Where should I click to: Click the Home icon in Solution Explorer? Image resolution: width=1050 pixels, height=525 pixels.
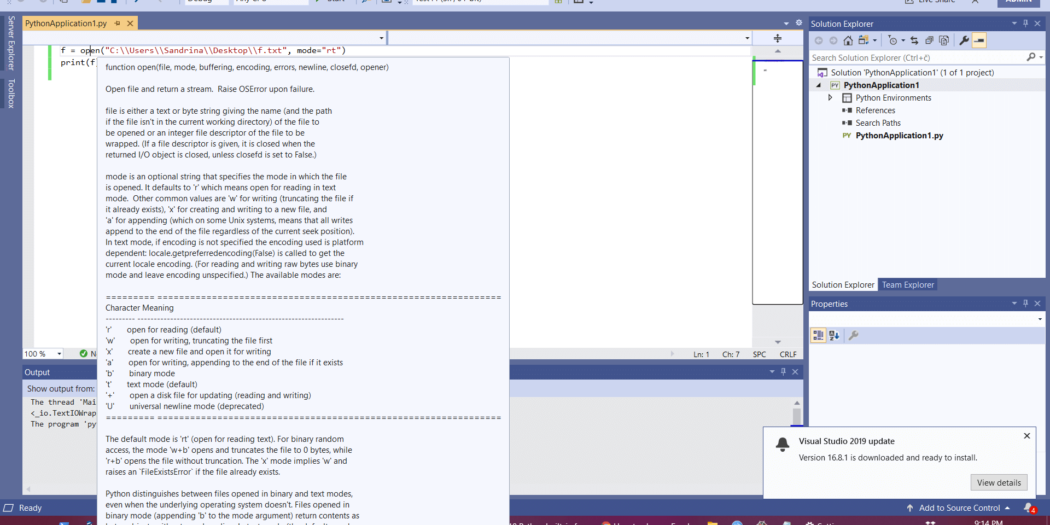coord(848,41)
